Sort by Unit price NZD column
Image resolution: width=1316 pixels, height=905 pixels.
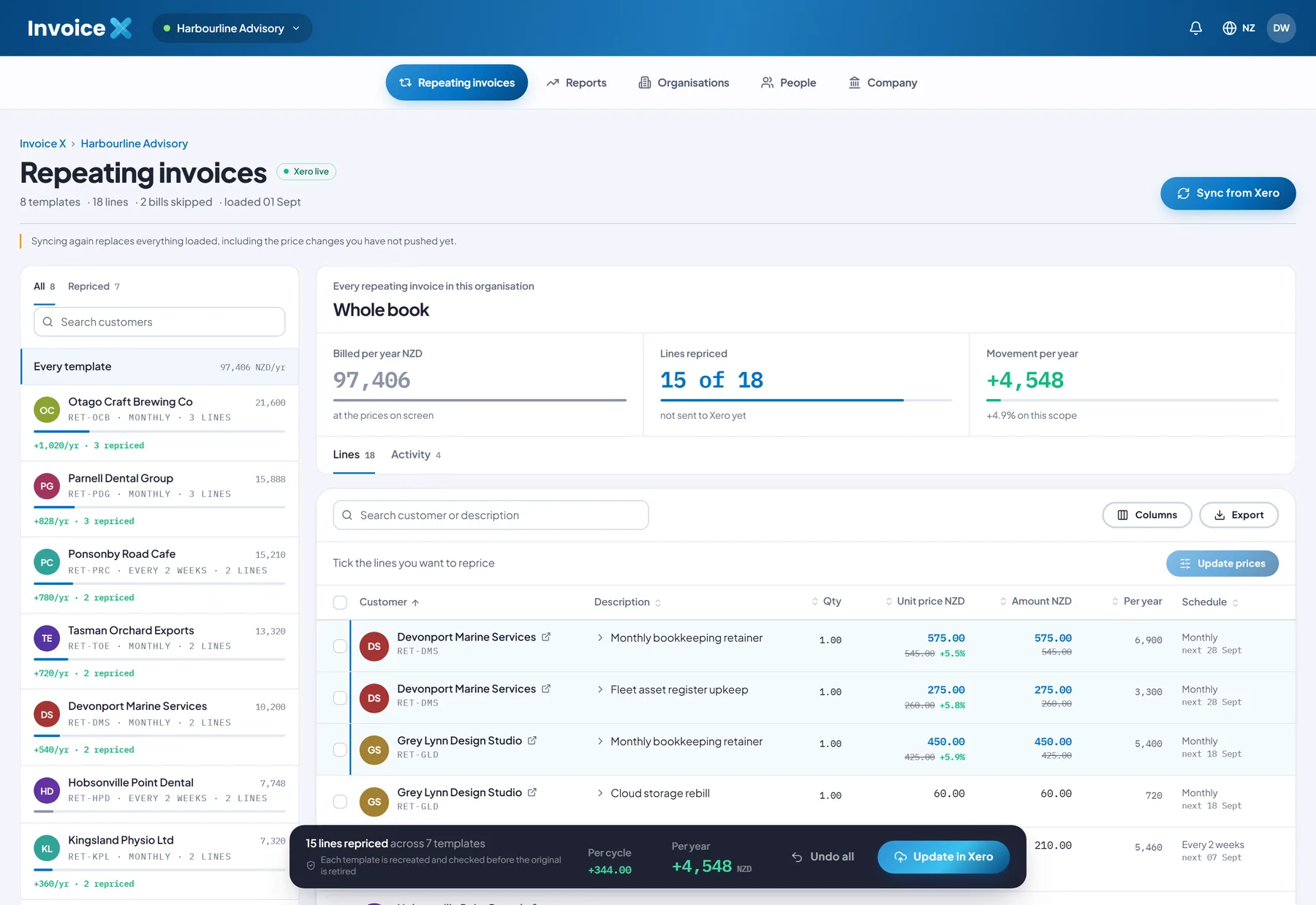tap(925, 601)
